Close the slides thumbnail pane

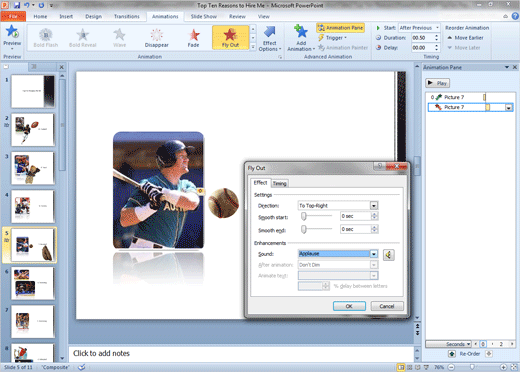click(x=62, y=67)
